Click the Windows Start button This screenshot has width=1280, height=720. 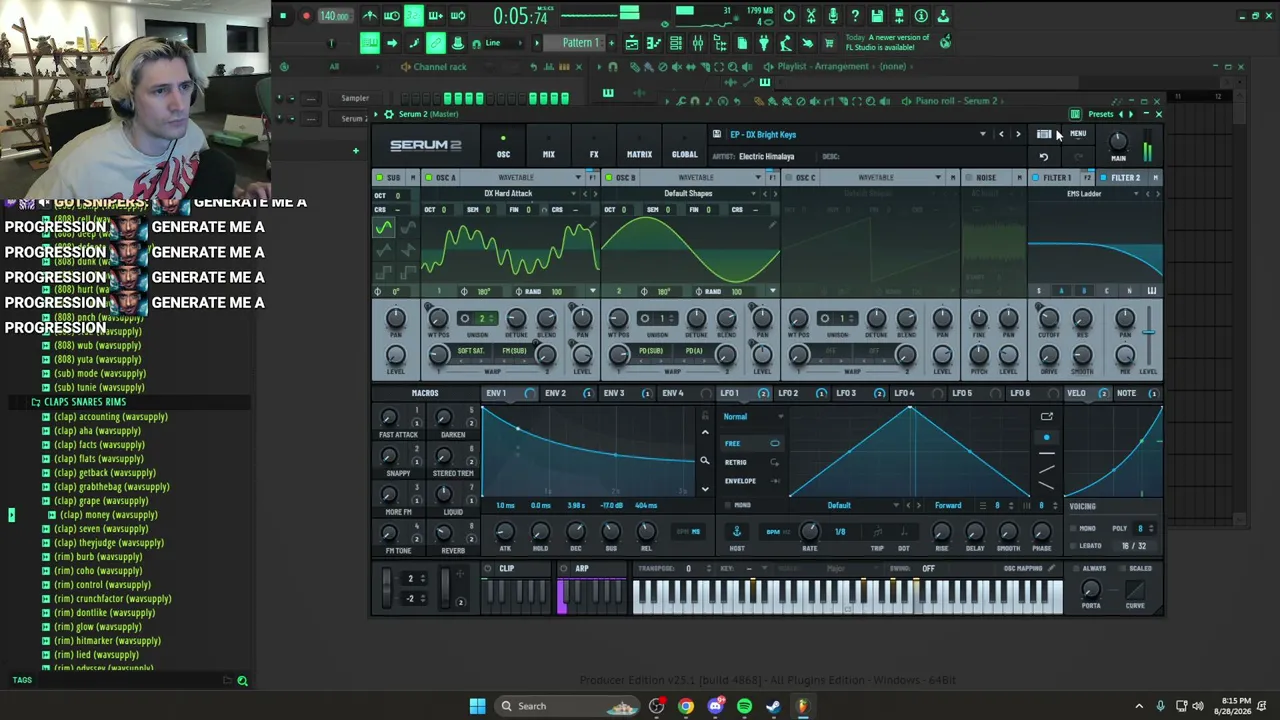click(478, 706)
